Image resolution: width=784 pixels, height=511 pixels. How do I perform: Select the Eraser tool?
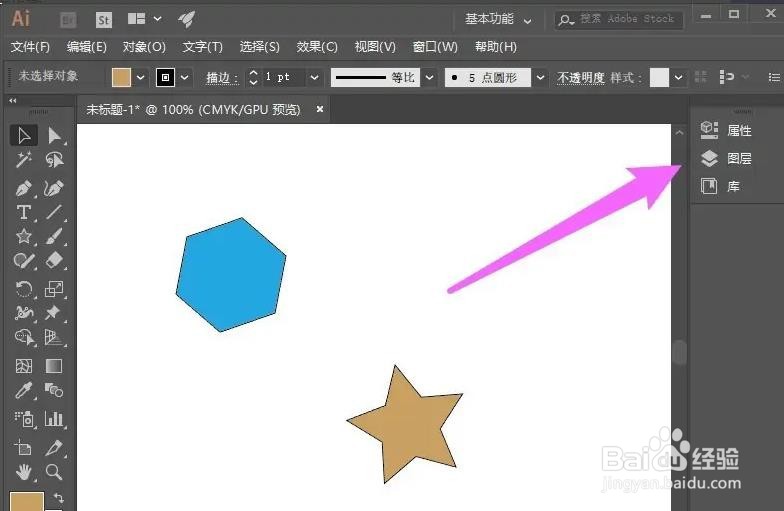[54, 260]
